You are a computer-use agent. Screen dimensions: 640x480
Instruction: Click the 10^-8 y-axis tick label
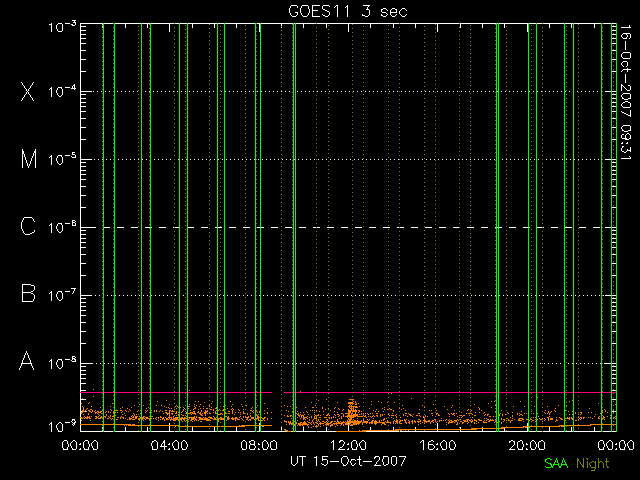click(62, 363)
